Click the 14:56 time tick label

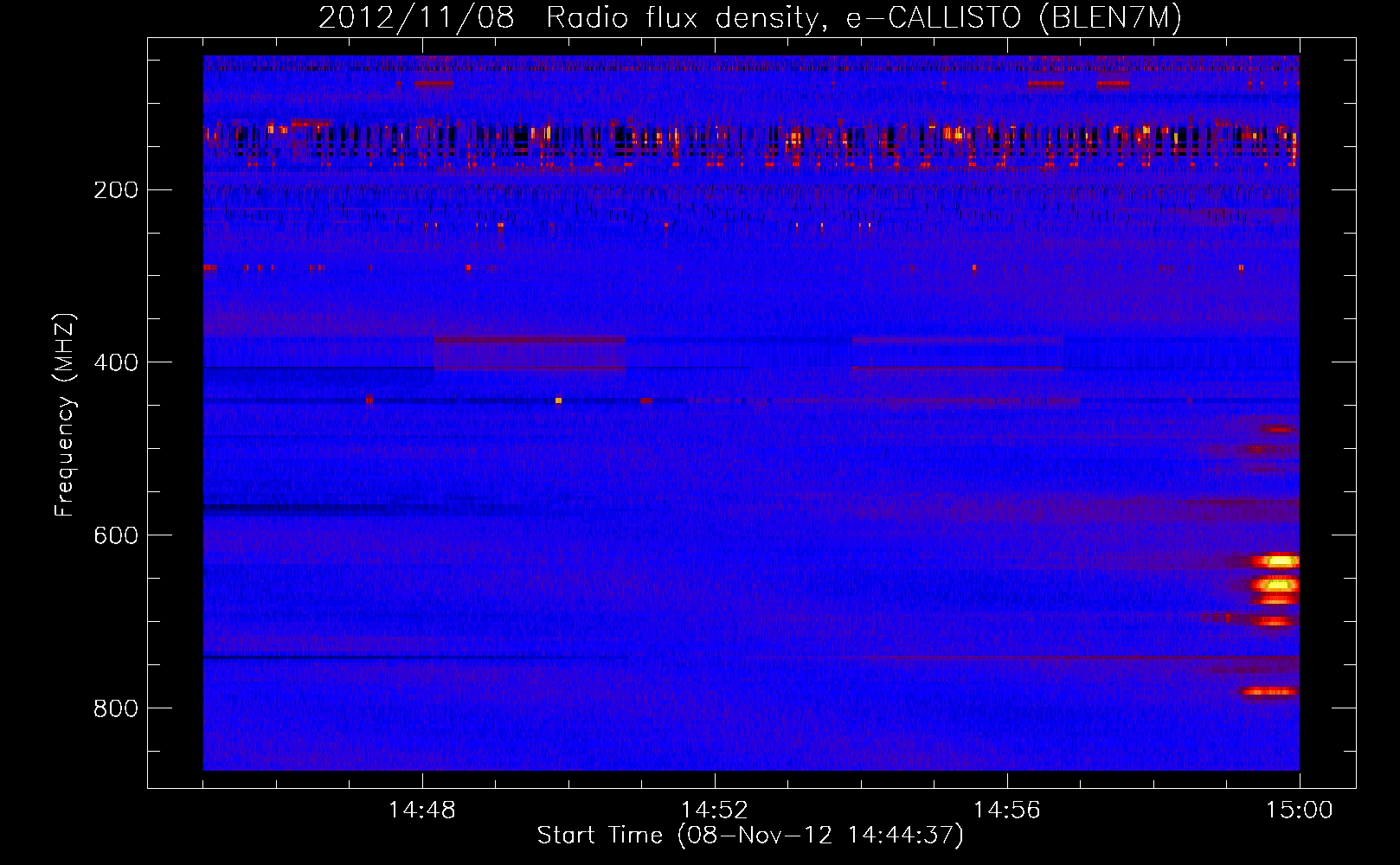pos(1007,811)
